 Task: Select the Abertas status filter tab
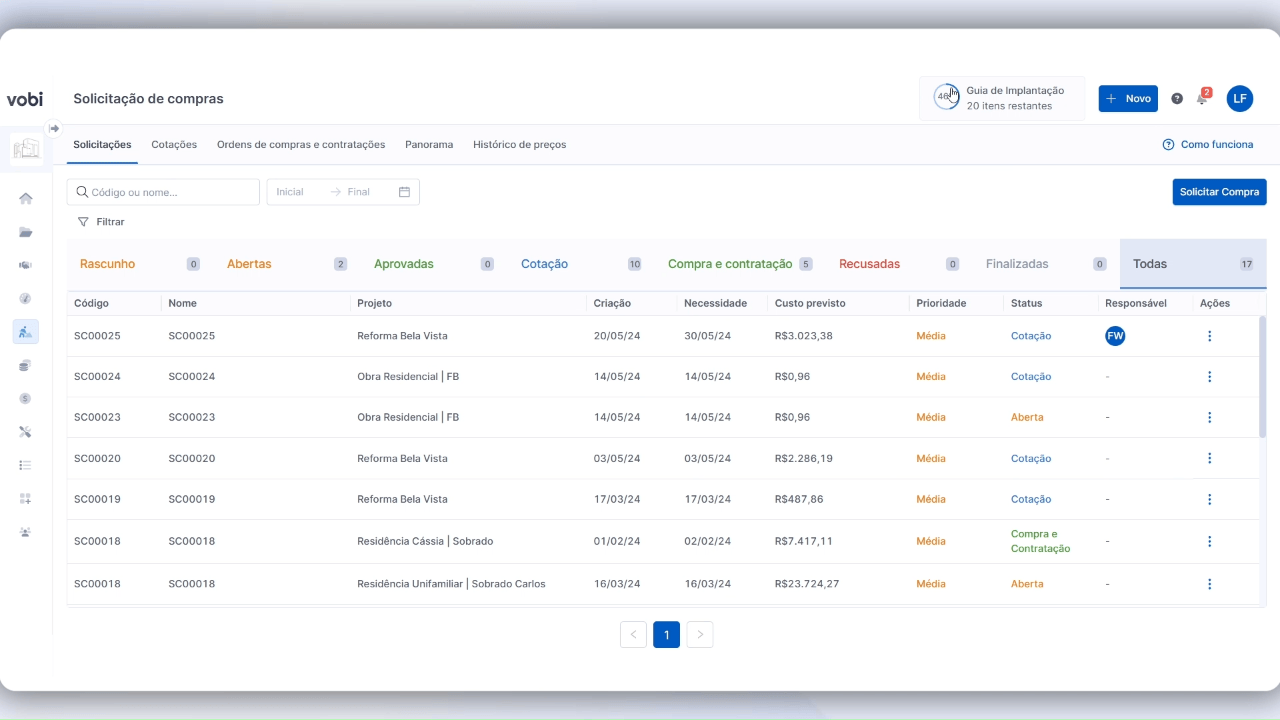249,264
